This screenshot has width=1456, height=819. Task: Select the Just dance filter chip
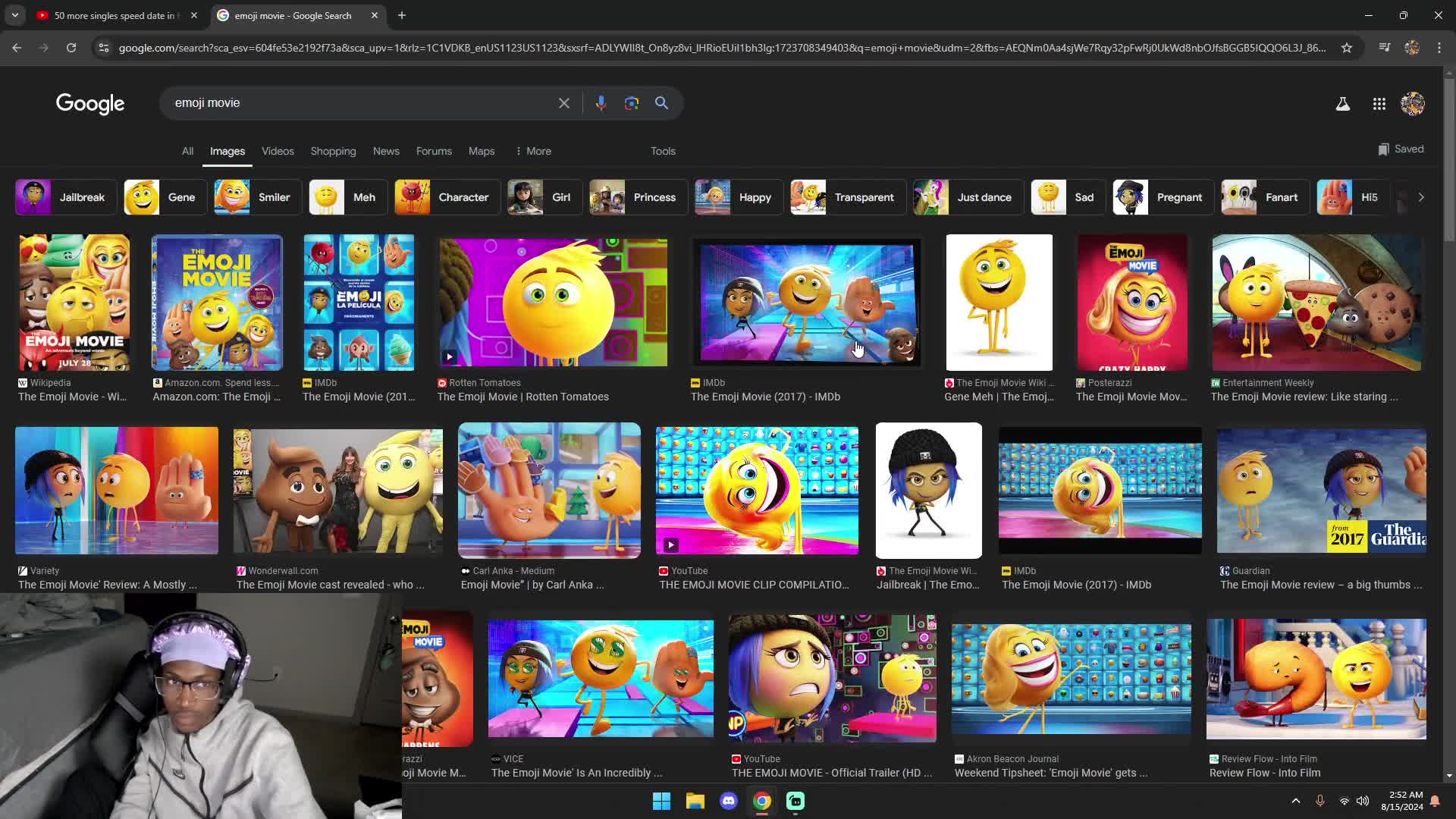pyautogui.click(x=968, y=197)
